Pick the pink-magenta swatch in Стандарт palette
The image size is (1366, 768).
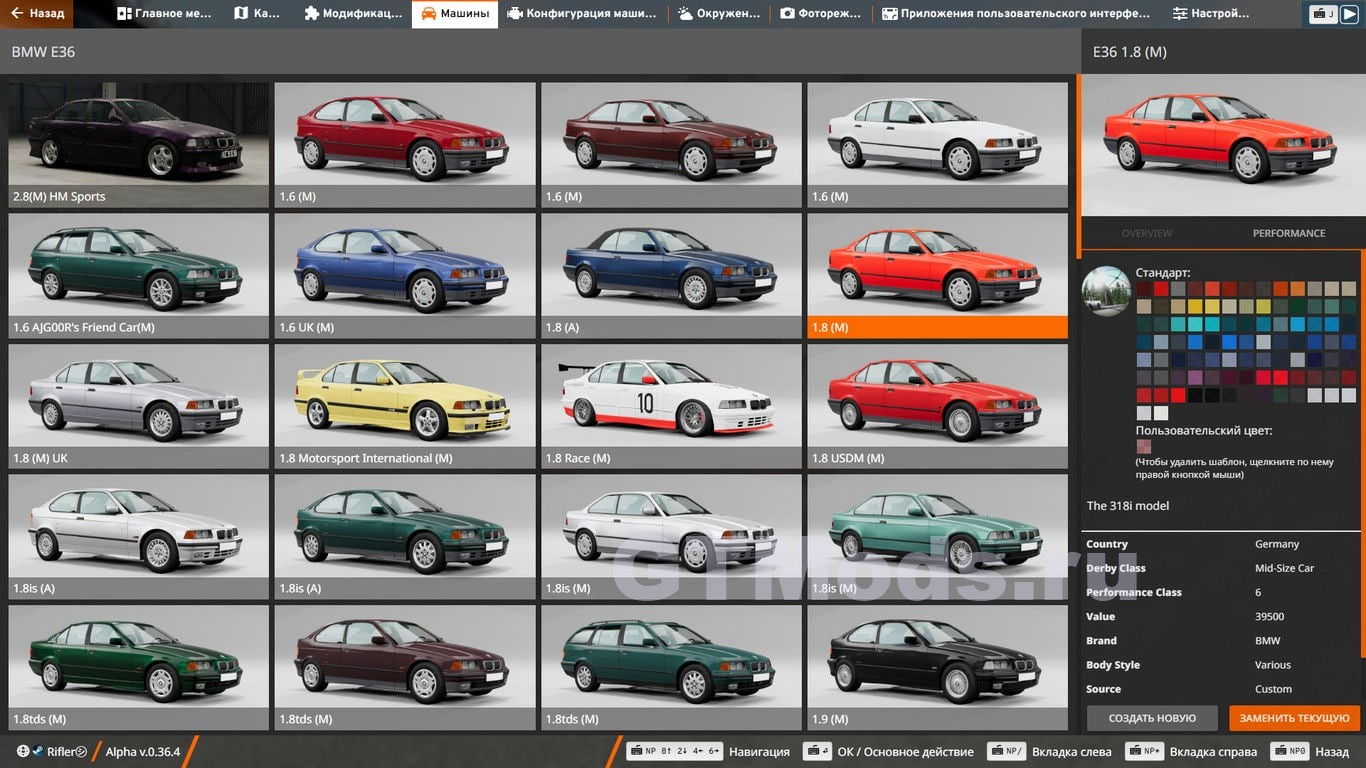(1195, 377)
